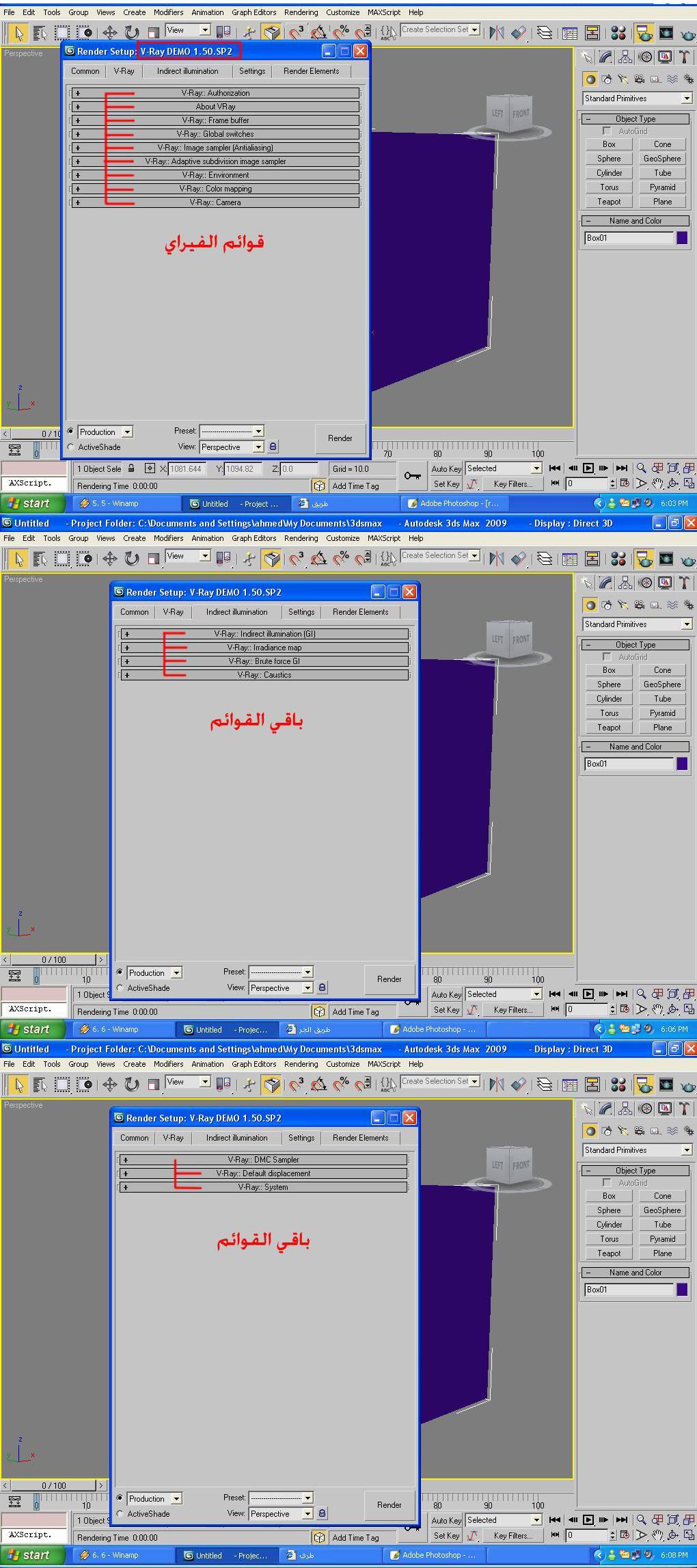This screenshot has height=1568, width=697.
Task: Open the Layer Manager in the bottom screenshot toolbar
Action: click(x=545, y=1084)
